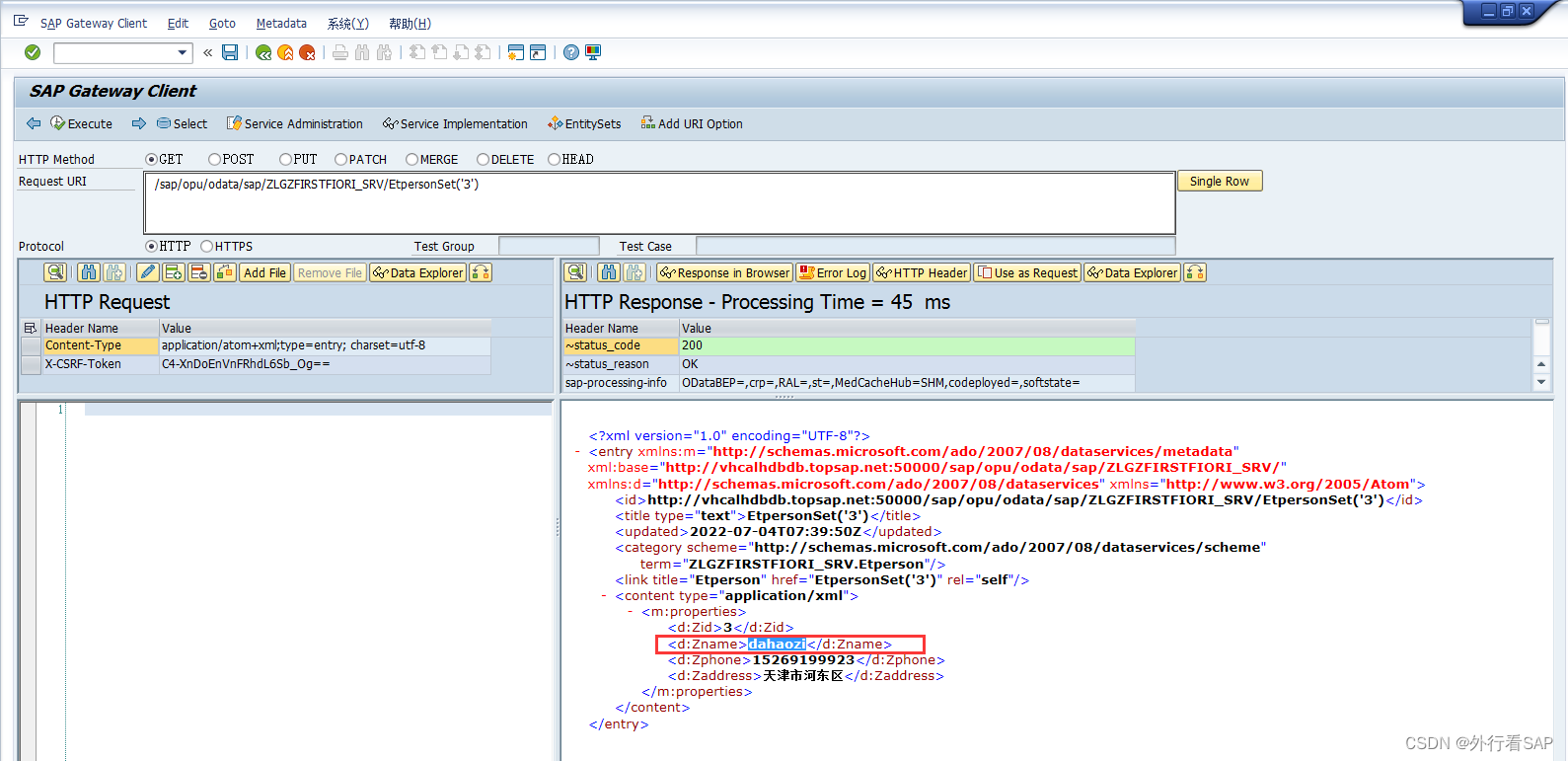
Task: Select the POST HTTP method
Action: pyautogui.click(x=214, y=159)
